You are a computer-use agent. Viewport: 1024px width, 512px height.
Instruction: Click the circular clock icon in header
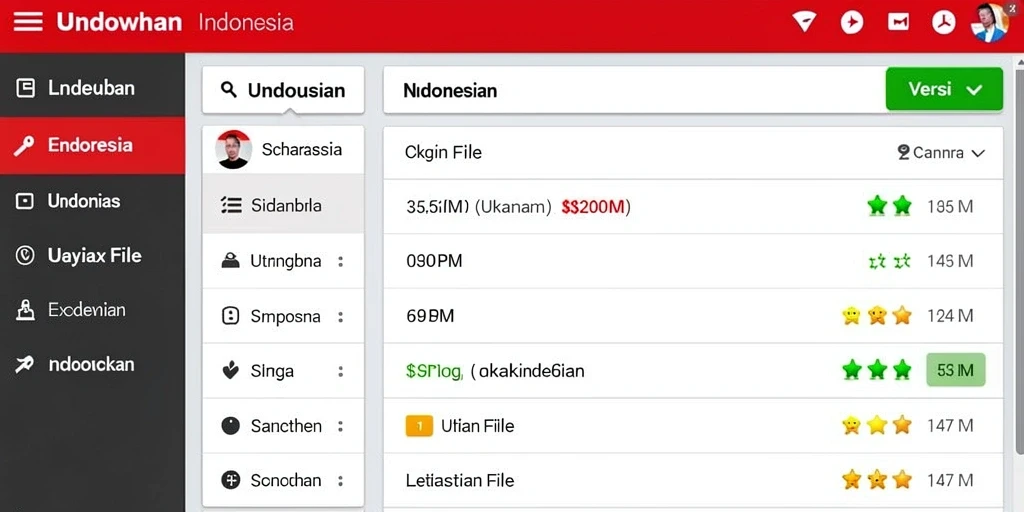point(944,22)
